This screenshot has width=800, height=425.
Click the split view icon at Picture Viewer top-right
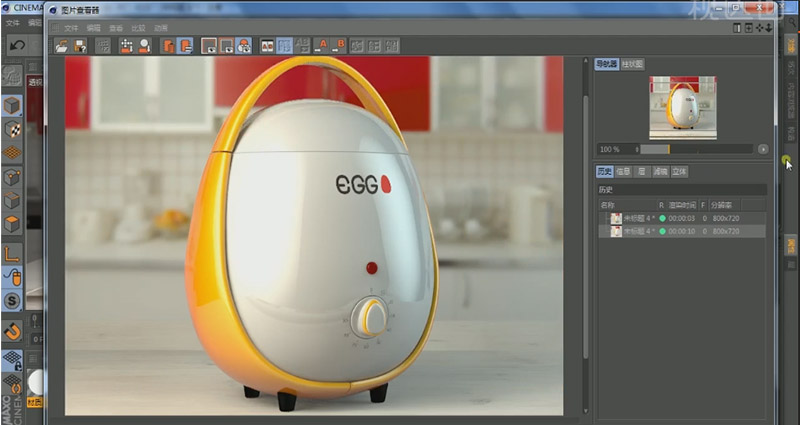pyautogui.click(x=737, y=28)
